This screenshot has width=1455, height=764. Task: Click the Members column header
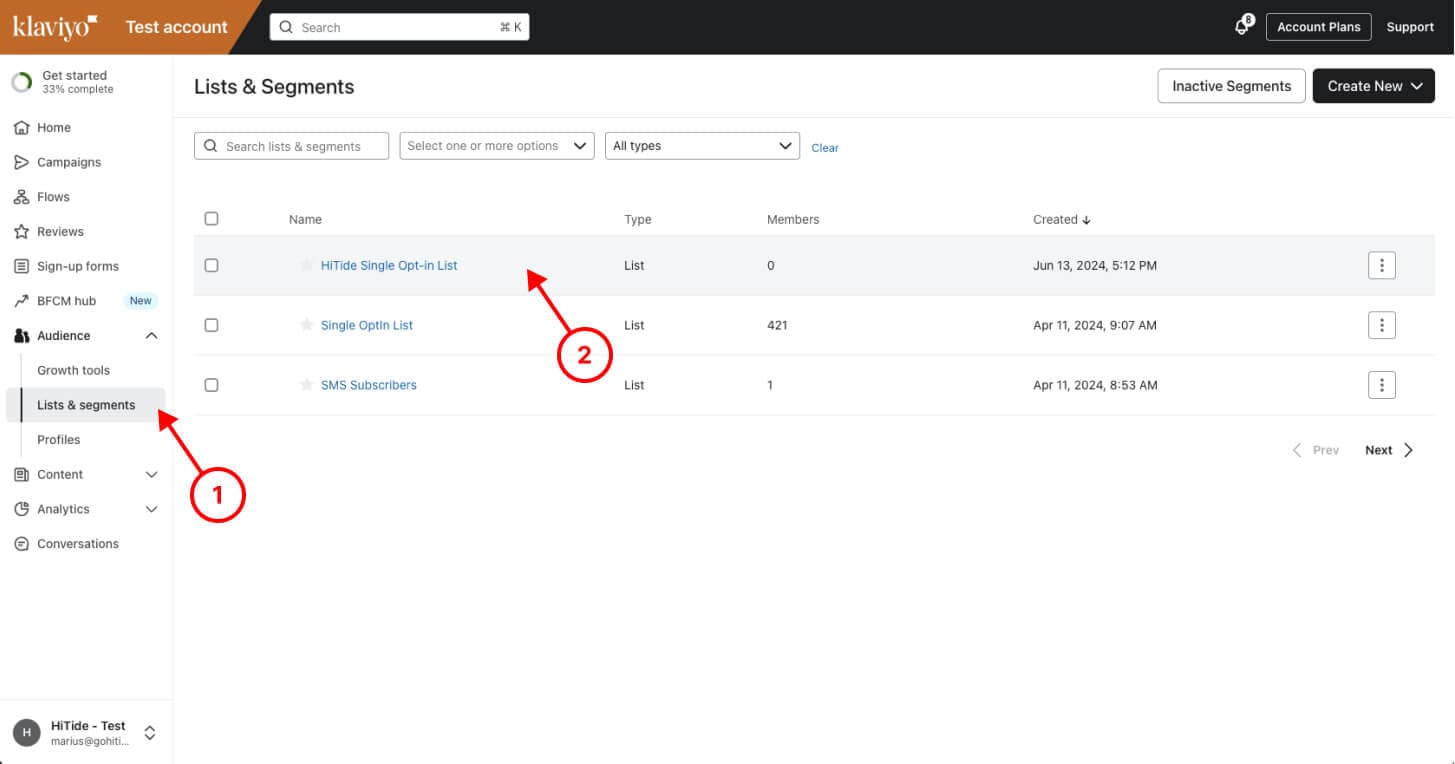click(x=793, y=219)
